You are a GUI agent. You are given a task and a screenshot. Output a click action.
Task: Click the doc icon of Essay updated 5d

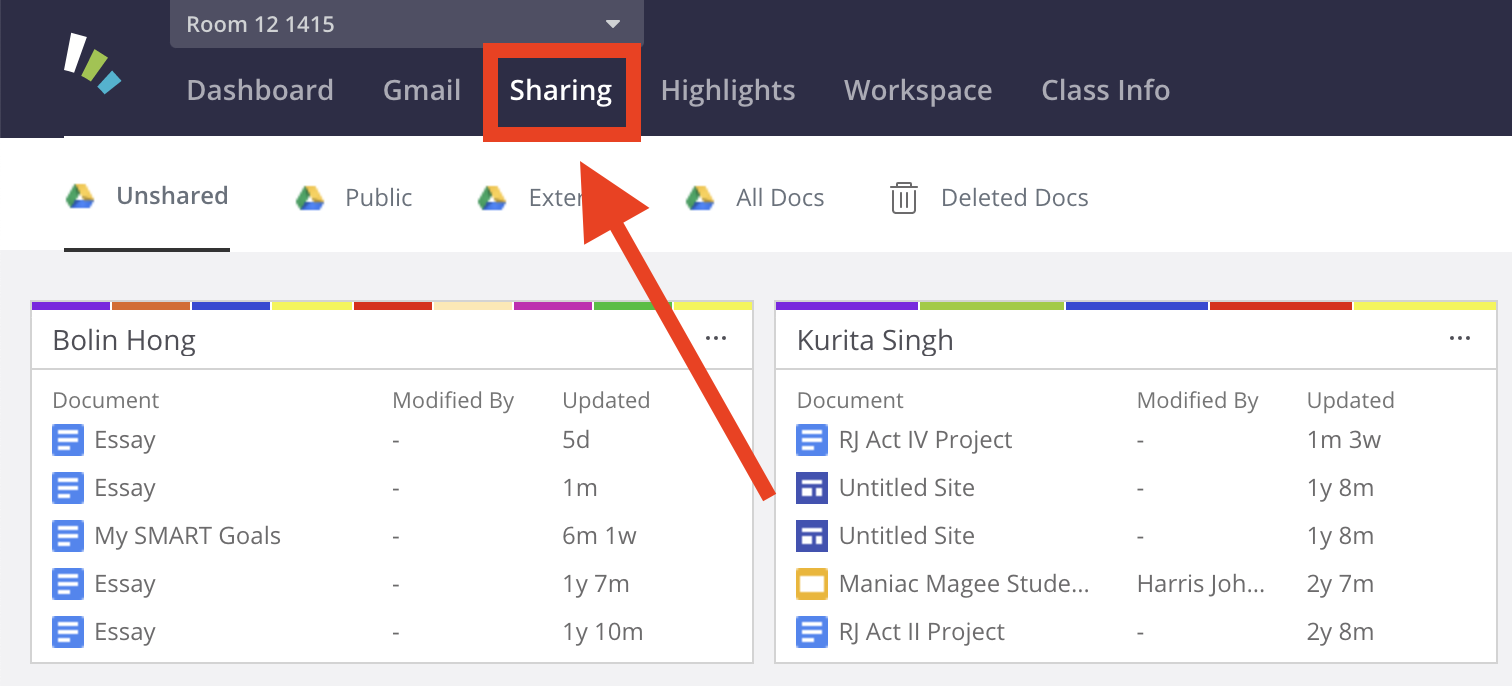pyautogui.click(x=68, y=440)
